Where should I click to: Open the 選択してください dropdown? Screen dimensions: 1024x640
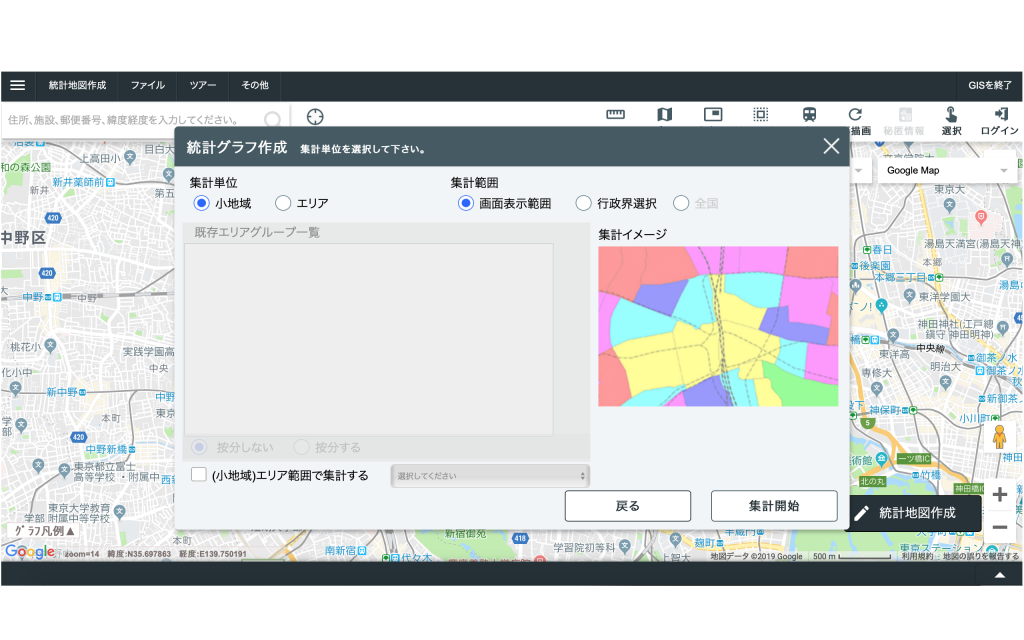point(490,474)
